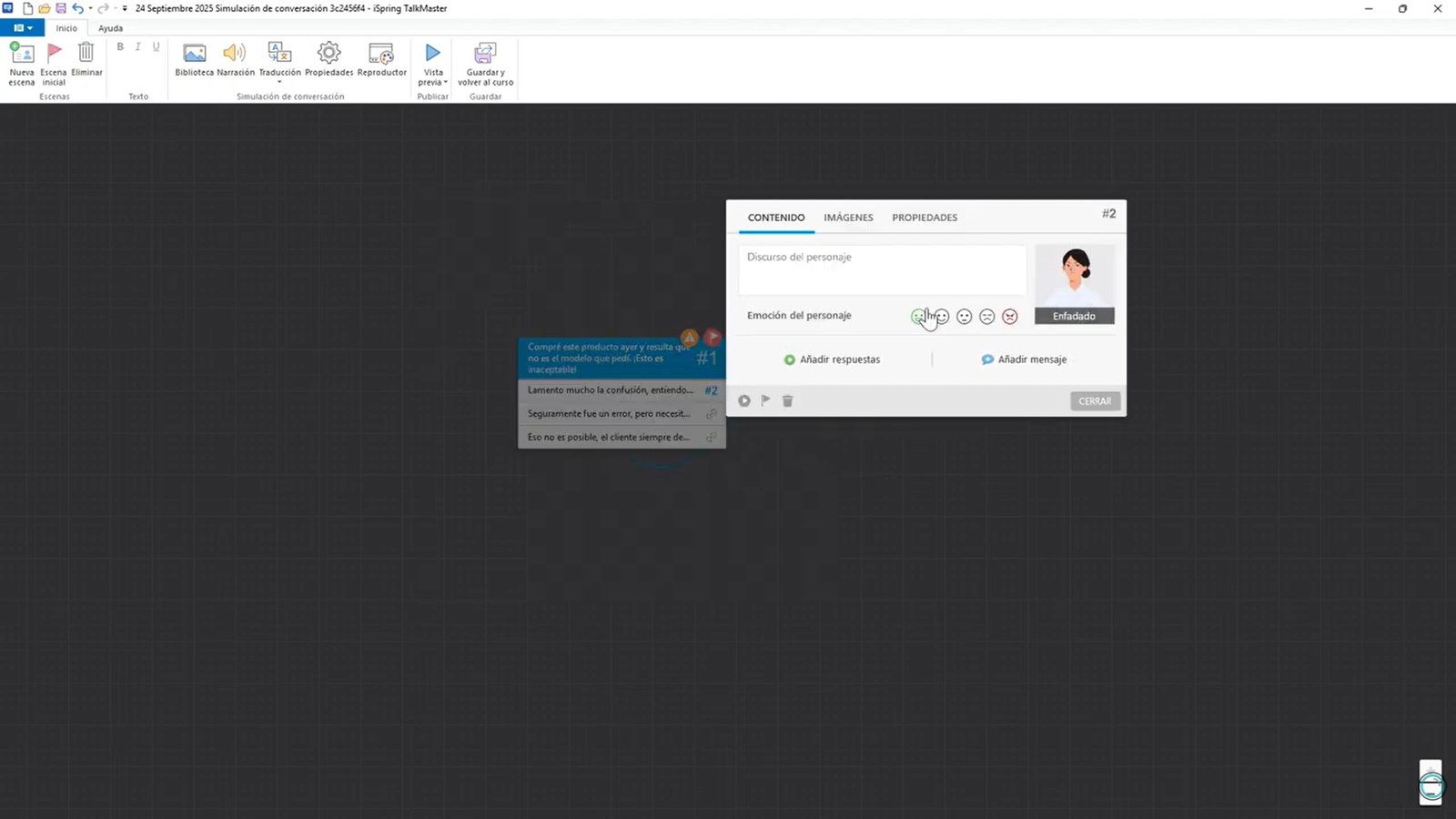Select the angry red emotion face
1456x819 pixels.
(1010, 317)
